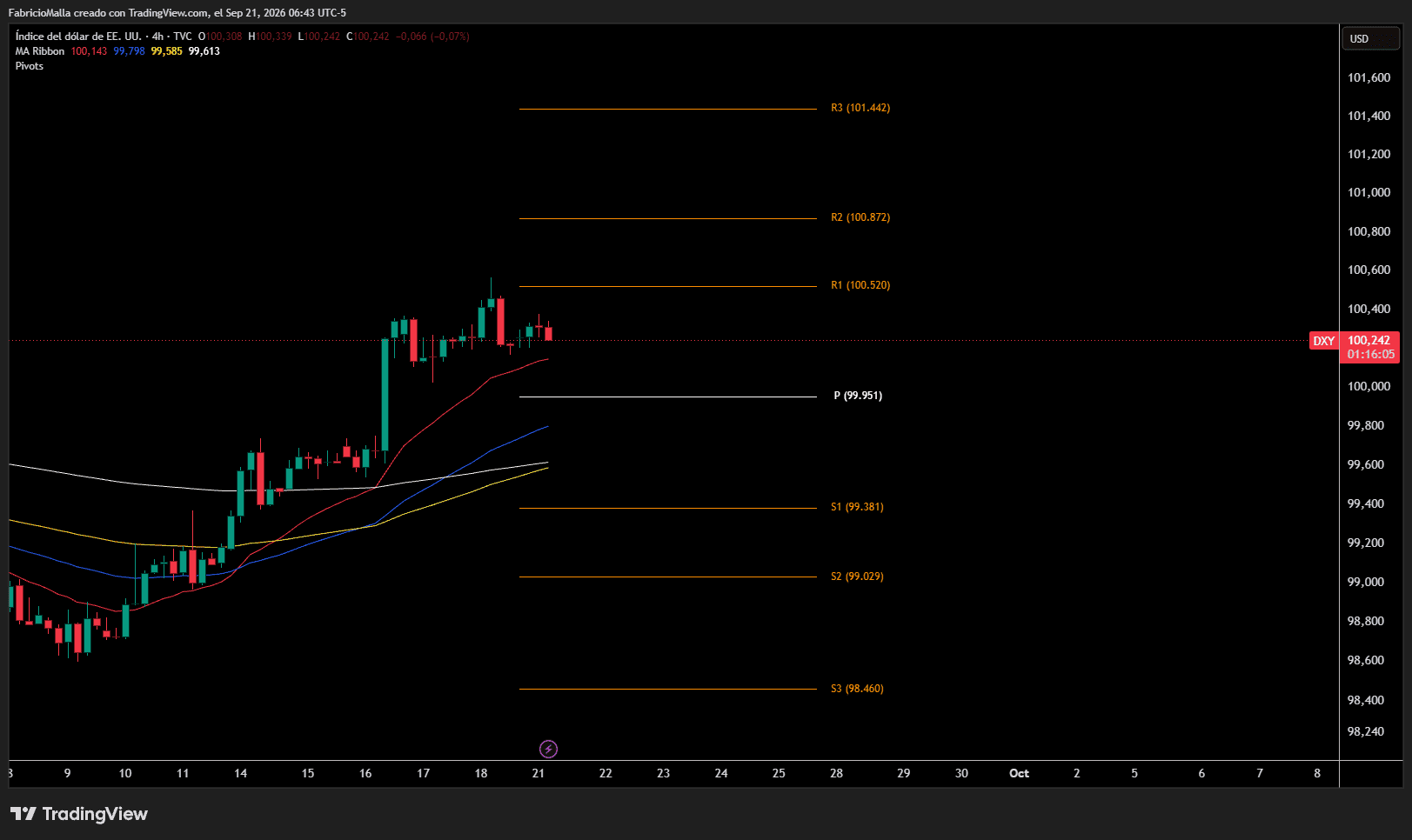Image resolution: width=1412 pixels, height=840 pixels.
Task: Click the purple lightning event icon
Action: (548, 749)
